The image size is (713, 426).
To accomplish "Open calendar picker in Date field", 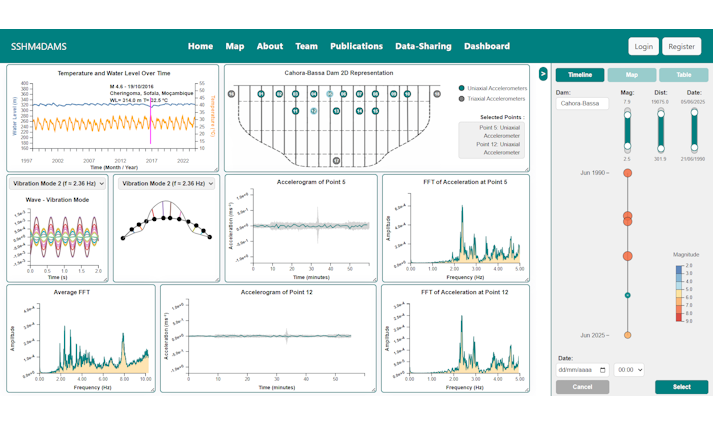I will [602, 370].
